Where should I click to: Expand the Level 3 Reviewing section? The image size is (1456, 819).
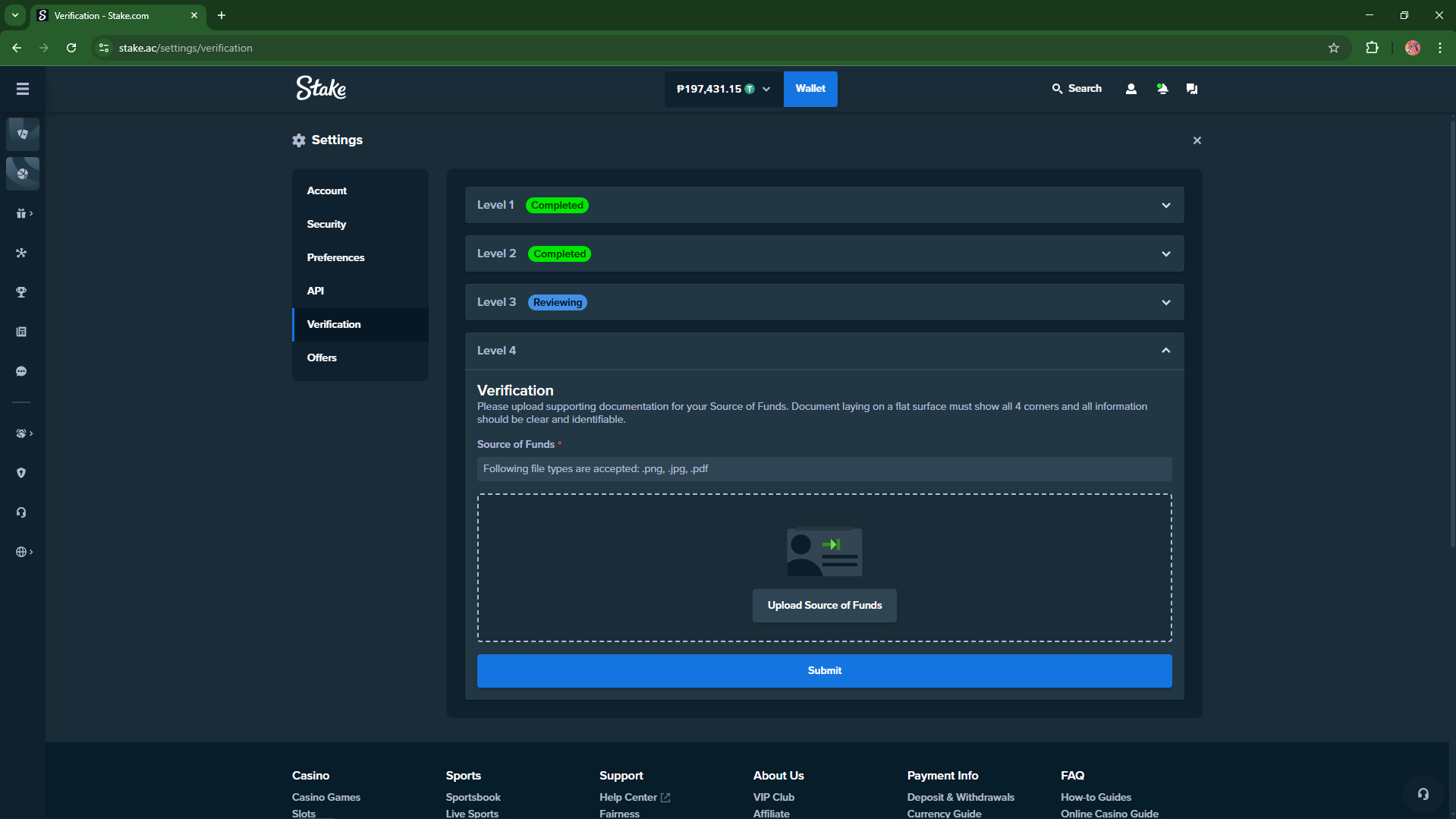824,302
